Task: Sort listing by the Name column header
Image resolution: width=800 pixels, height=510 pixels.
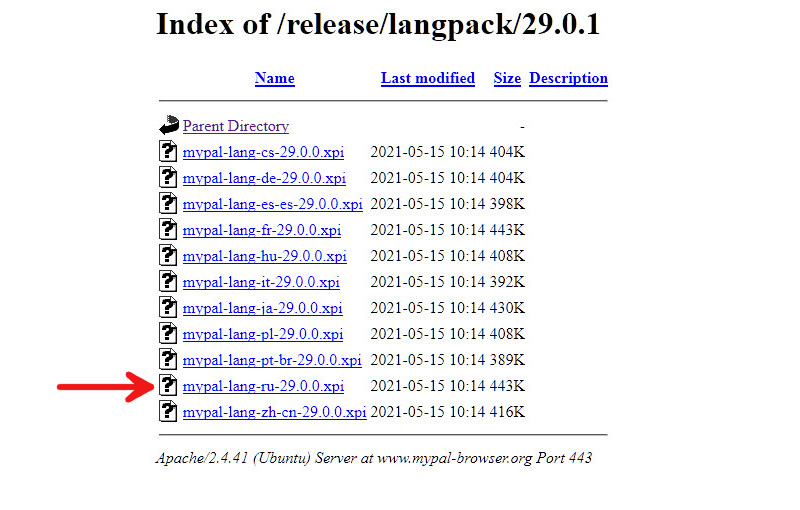Action: (x=274, y=78)
